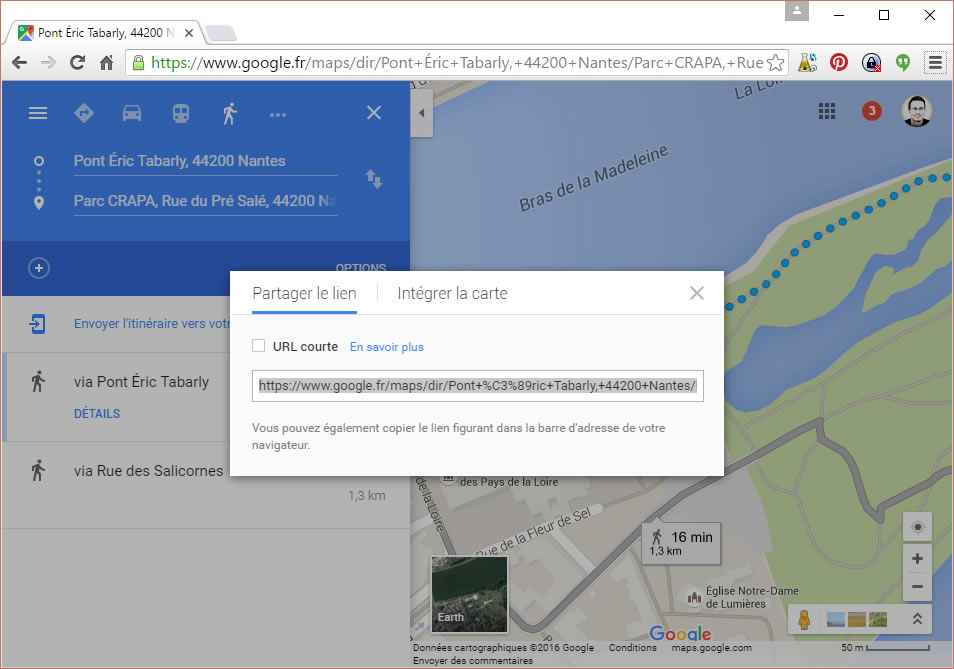Close the directions panel
The width and height of the screenshot is (954, 669).
[x=374, y=113]
